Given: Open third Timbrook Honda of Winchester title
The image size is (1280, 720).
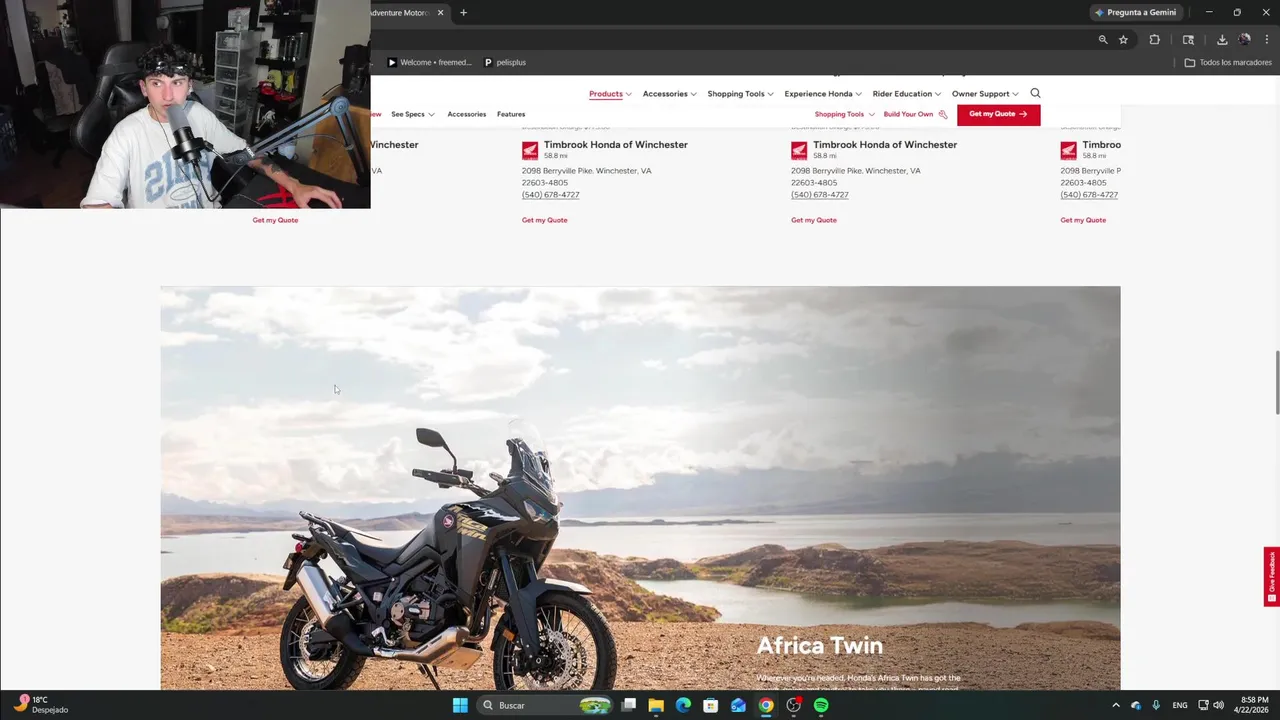Looking at the screenshot, I should click(x=885, y=145).
